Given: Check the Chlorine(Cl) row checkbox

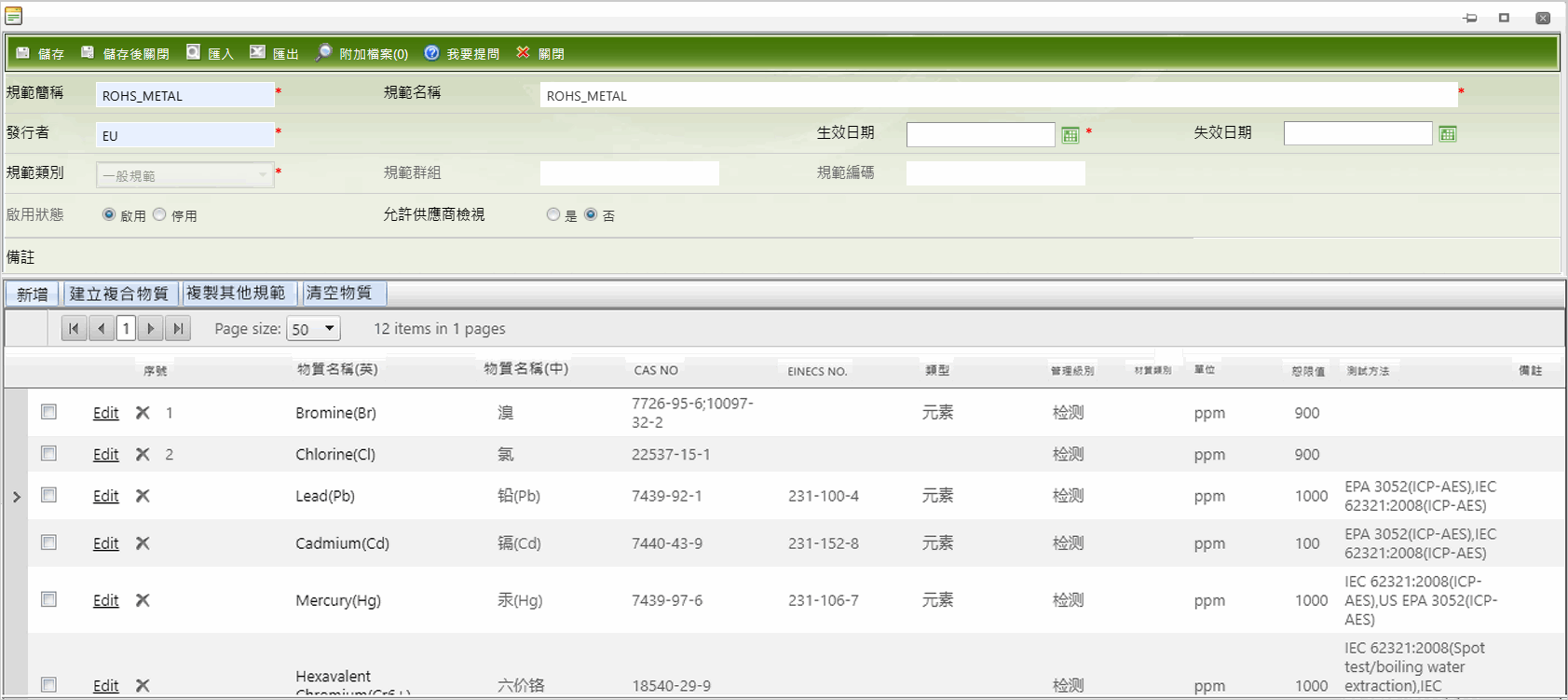Looking at the screenshot, I should click(x=49, y=453).
